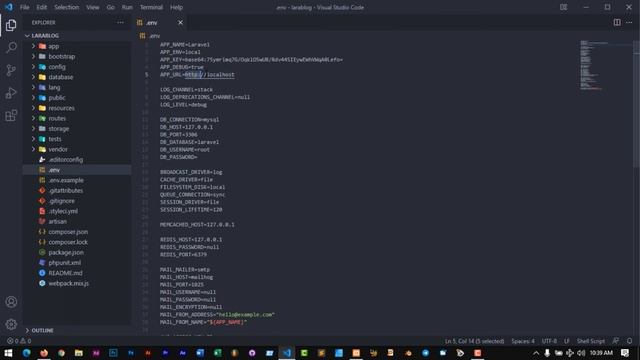Click VS Code icon in taskbar
Image resolution: width=640 pixels, height=360 pixels.
point(287,353)
